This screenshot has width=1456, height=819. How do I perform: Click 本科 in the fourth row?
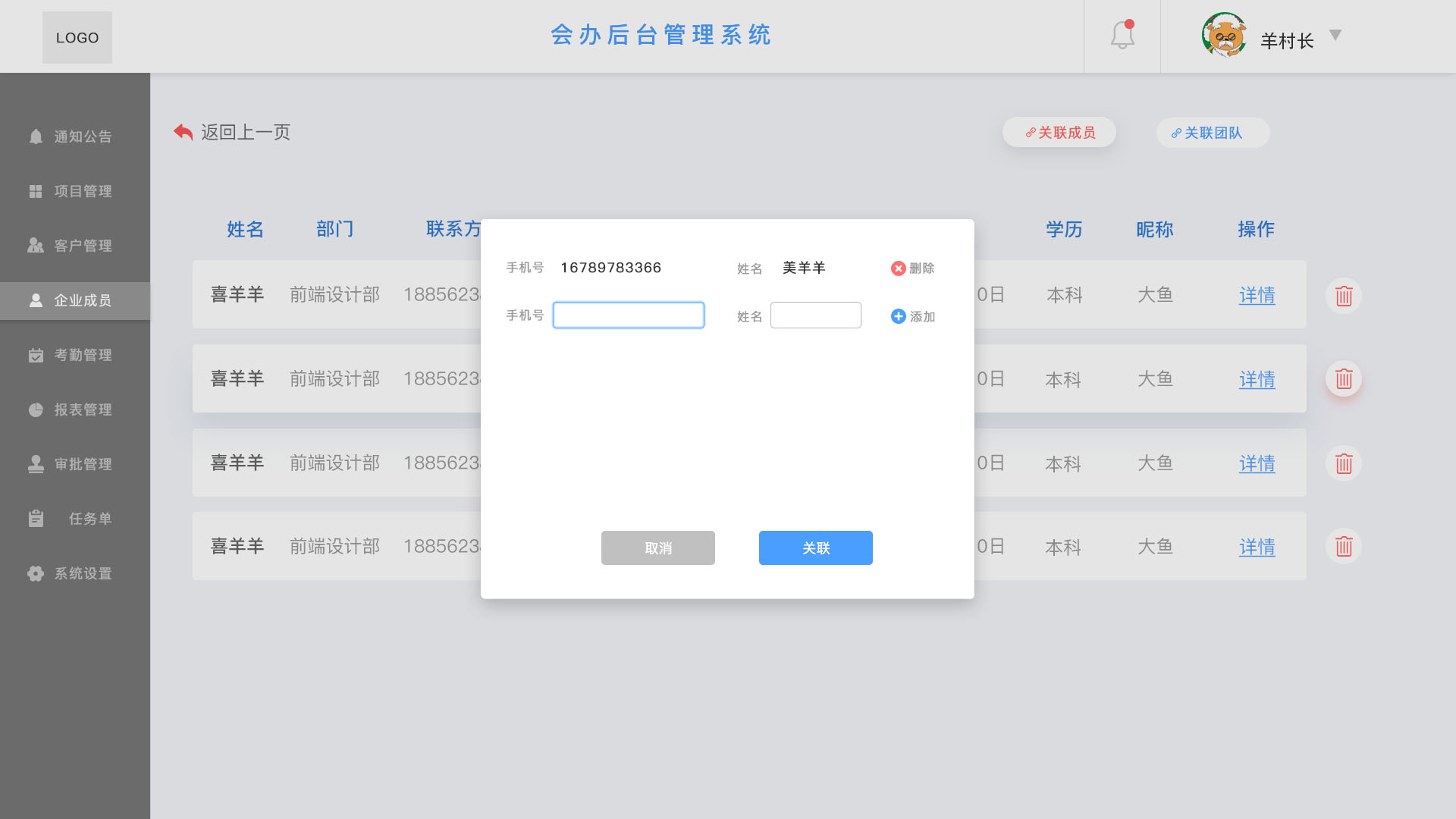click(1063, 547)
